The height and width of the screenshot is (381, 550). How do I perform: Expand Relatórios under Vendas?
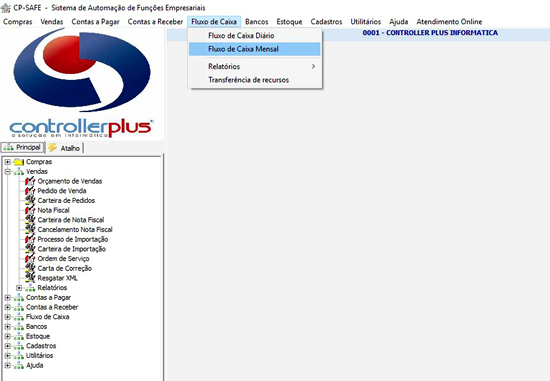point(19,288)
